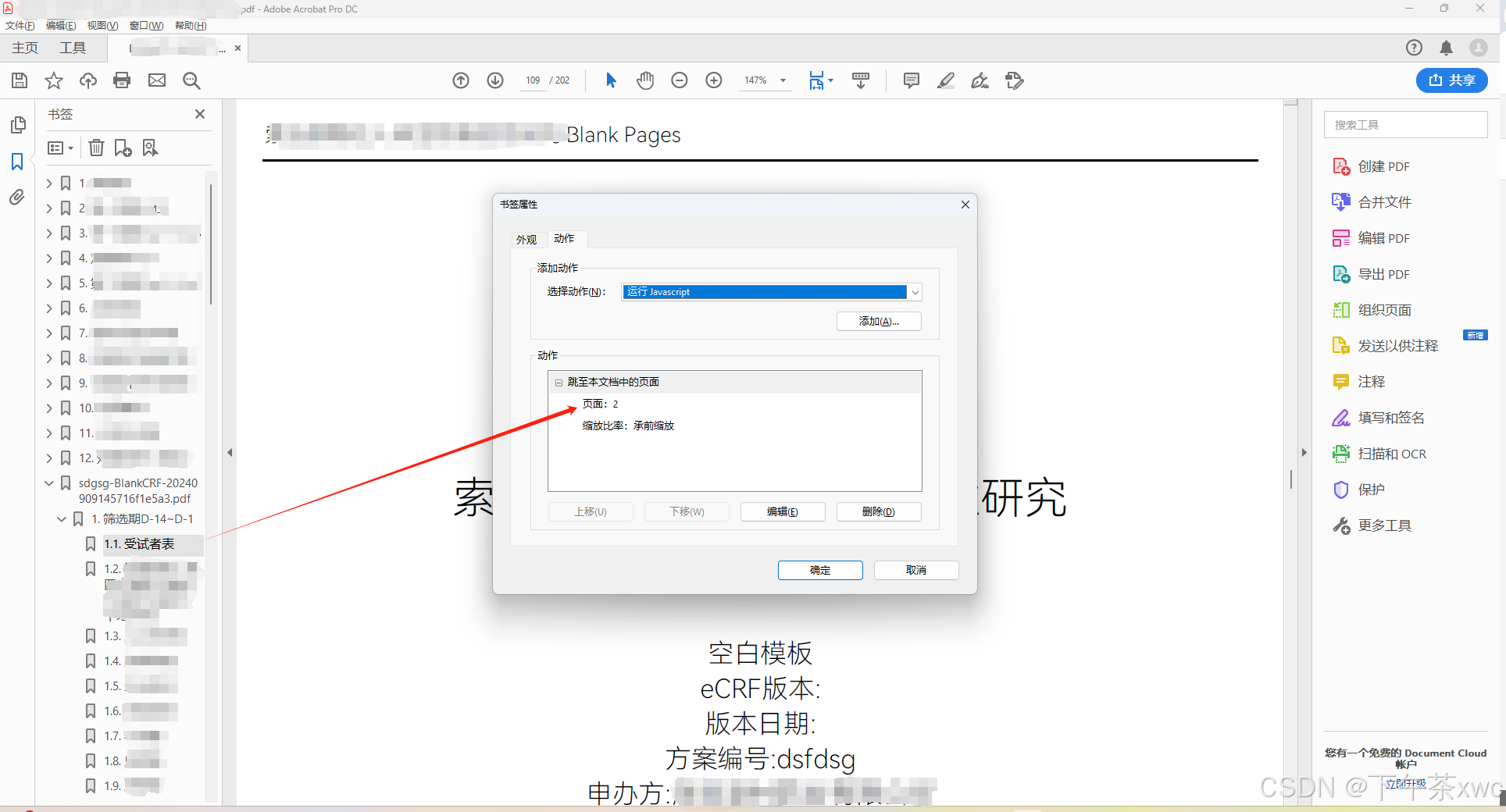The width and height of the screenshot is (1506, 812).
Task: Select the Hand tool in the toolbar
Action: coord(645,80)
